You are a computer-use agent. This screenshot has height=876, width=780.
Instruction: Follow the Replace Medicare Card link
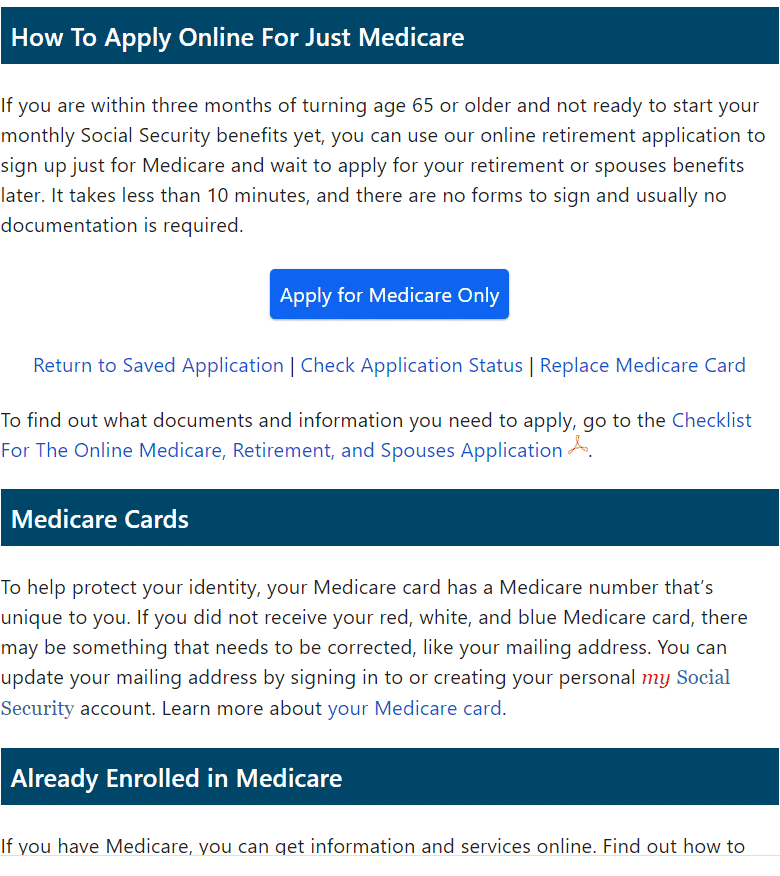643,365
